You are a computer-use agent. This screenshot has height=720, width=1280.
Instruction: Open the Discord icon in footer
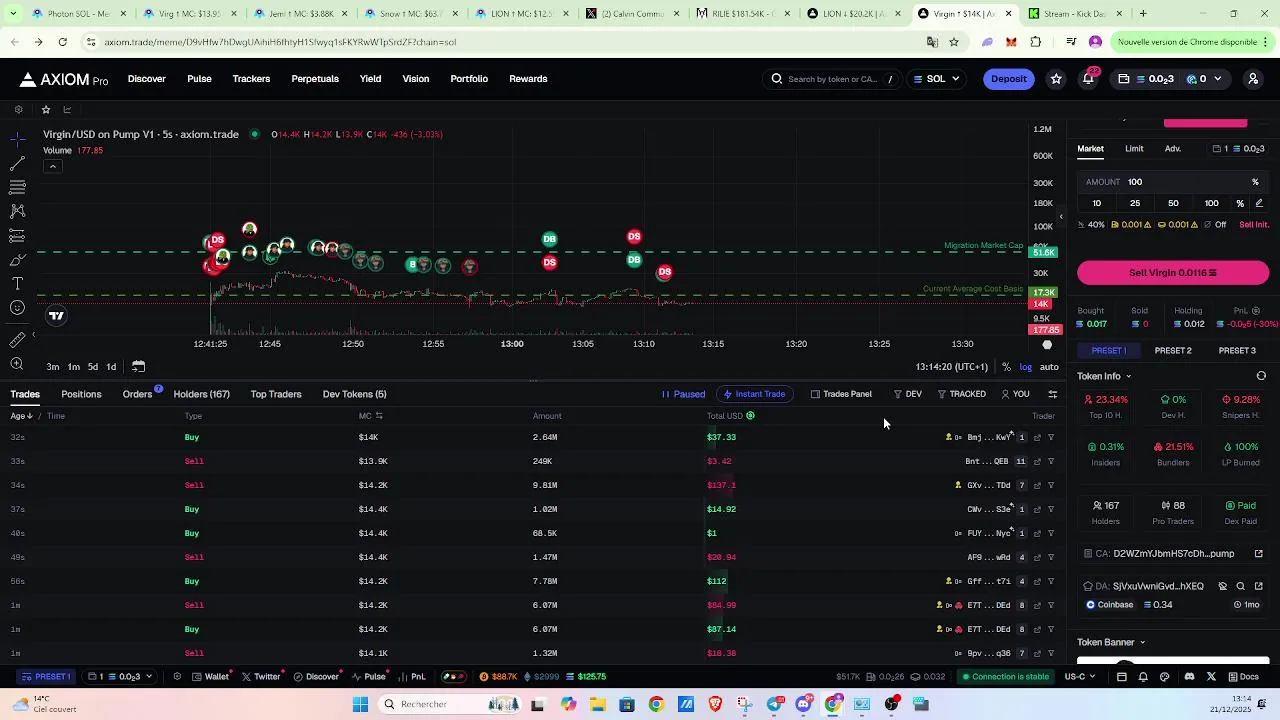pos(1189,677)
